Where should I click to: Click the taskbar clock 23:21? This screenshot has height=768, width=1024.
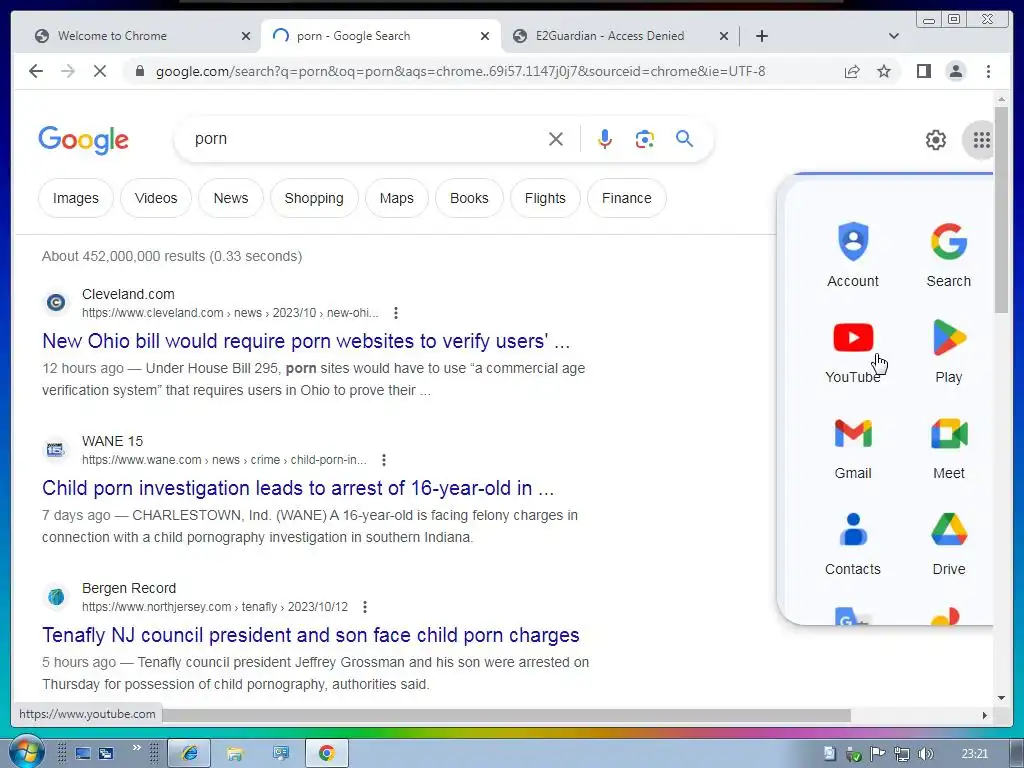974,754
